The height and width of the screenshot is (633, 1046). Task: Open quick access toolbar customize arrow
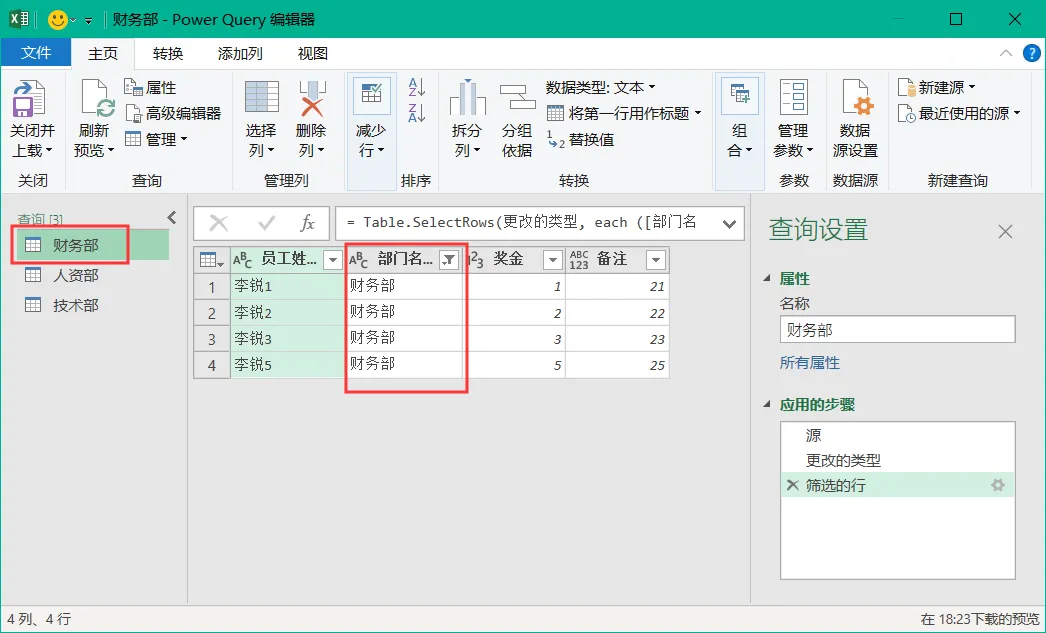click(x=88, y=21)
